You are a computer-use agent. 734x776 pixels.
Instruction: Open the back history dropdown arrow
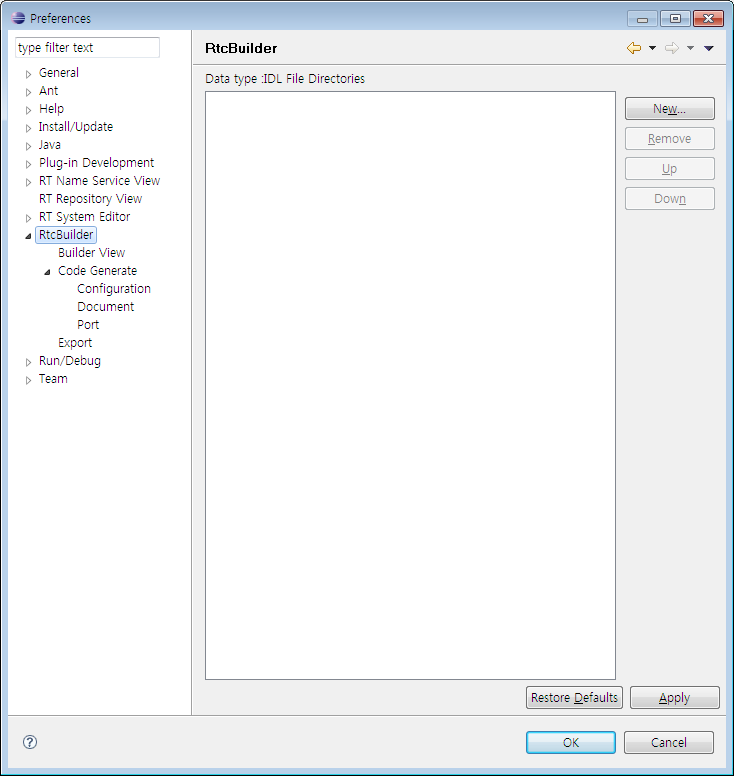(652, 48)
